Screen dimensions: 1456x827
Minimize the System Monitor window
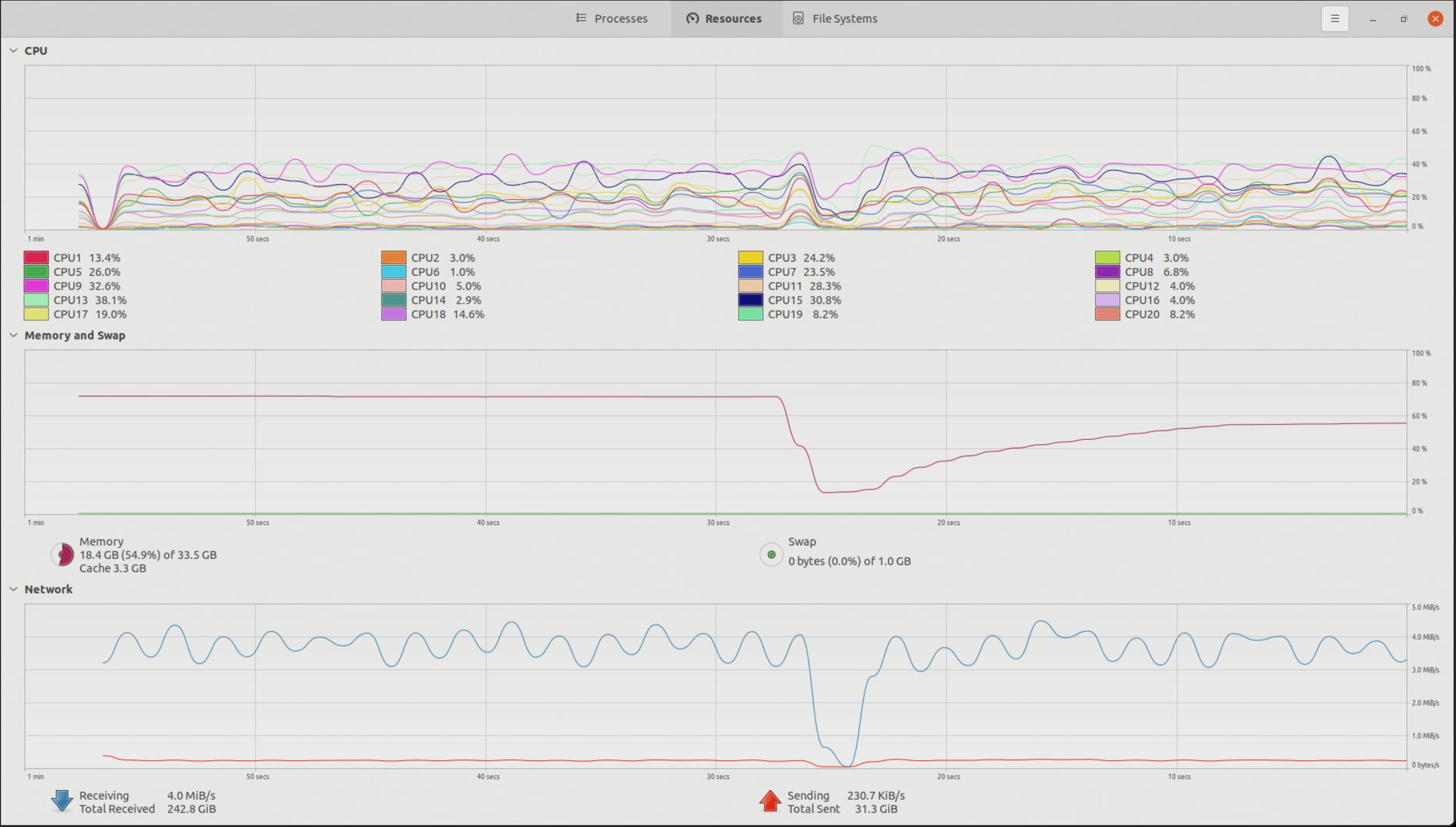point(1372,19)
